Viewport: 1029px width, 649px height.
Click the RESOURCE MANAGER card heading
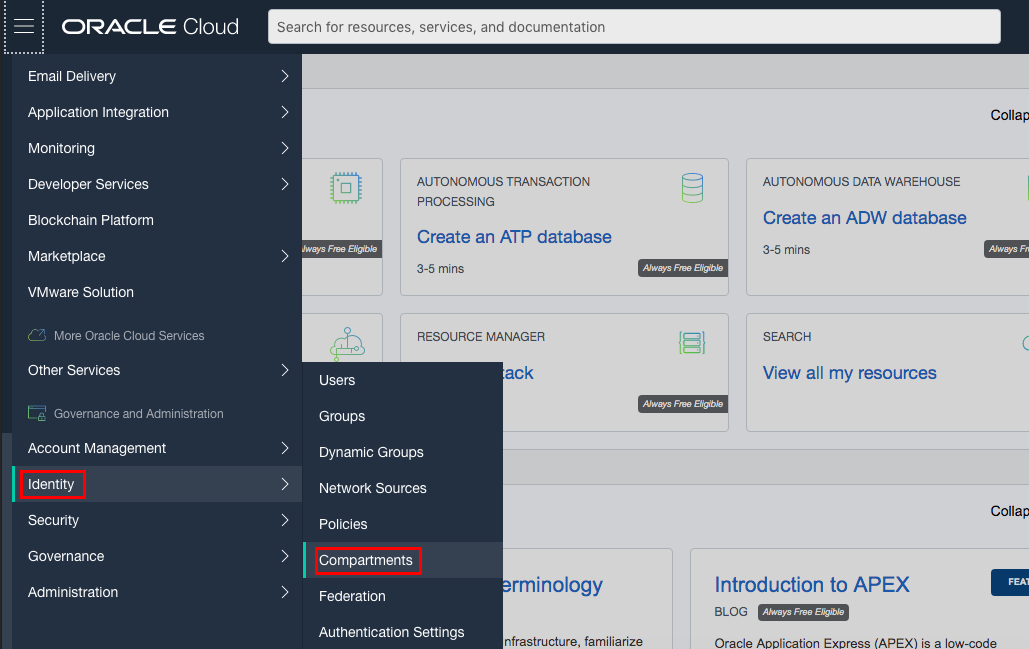click(x=480, y=337)
